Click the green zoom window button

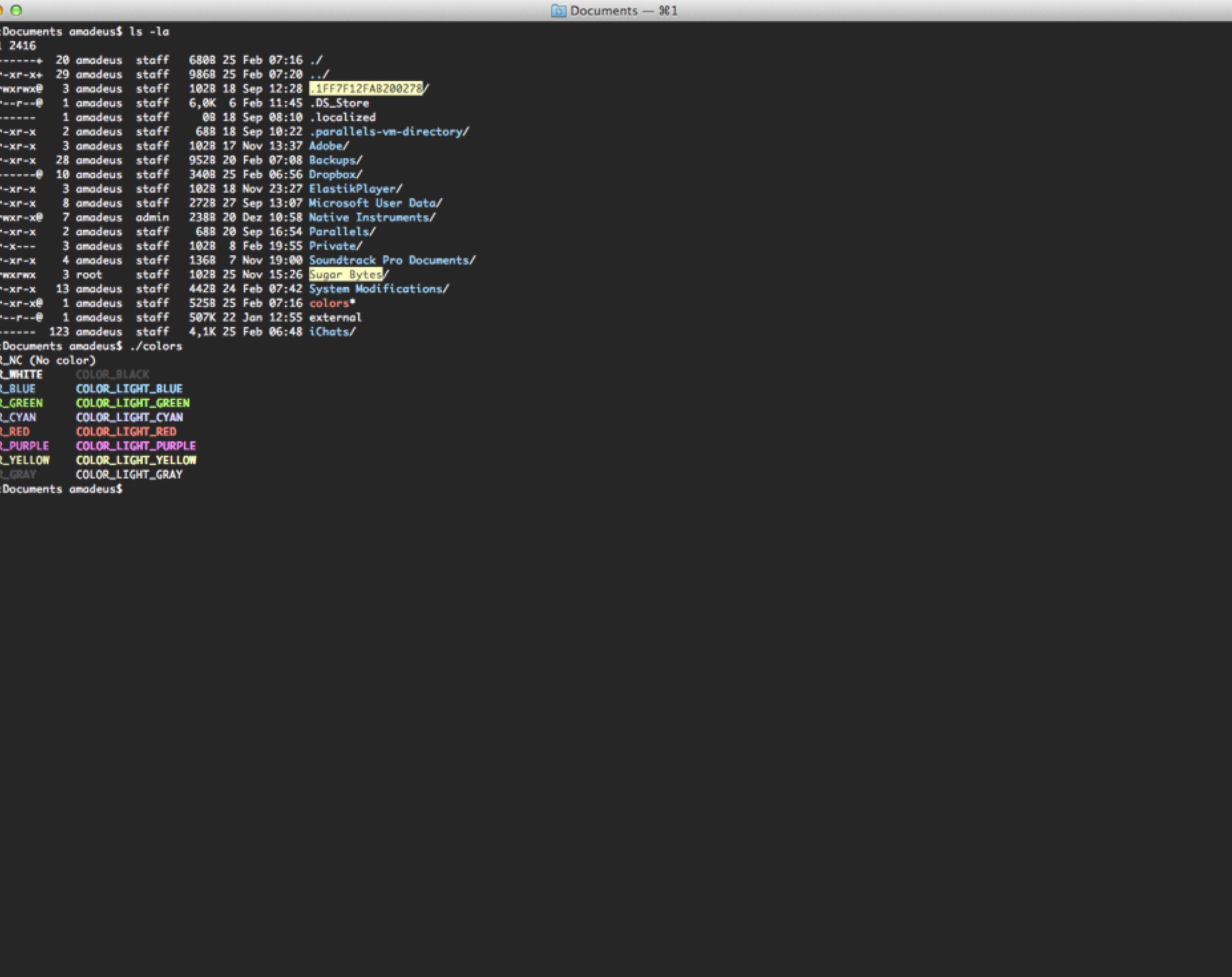(x=17, y=10)
